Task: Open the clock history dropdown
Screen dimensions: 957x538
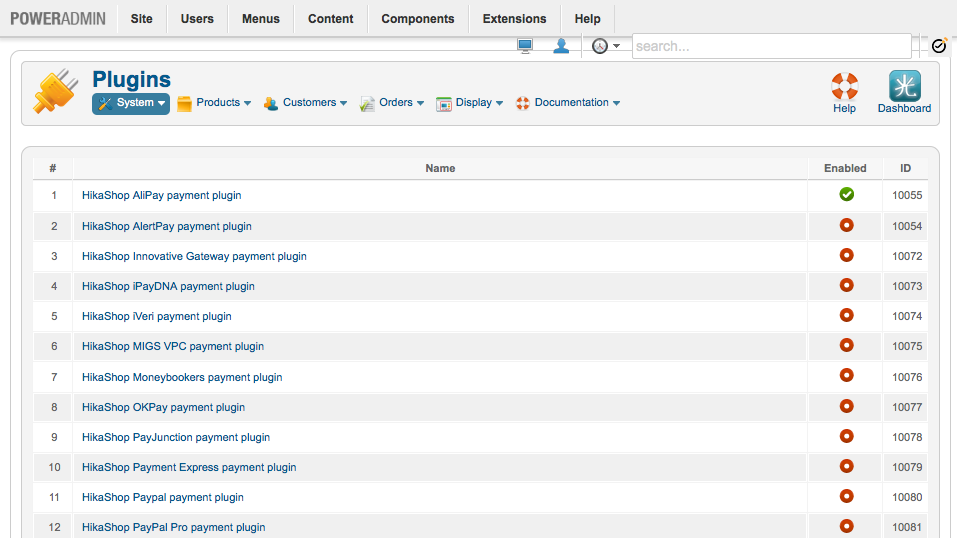Action: 605,46
